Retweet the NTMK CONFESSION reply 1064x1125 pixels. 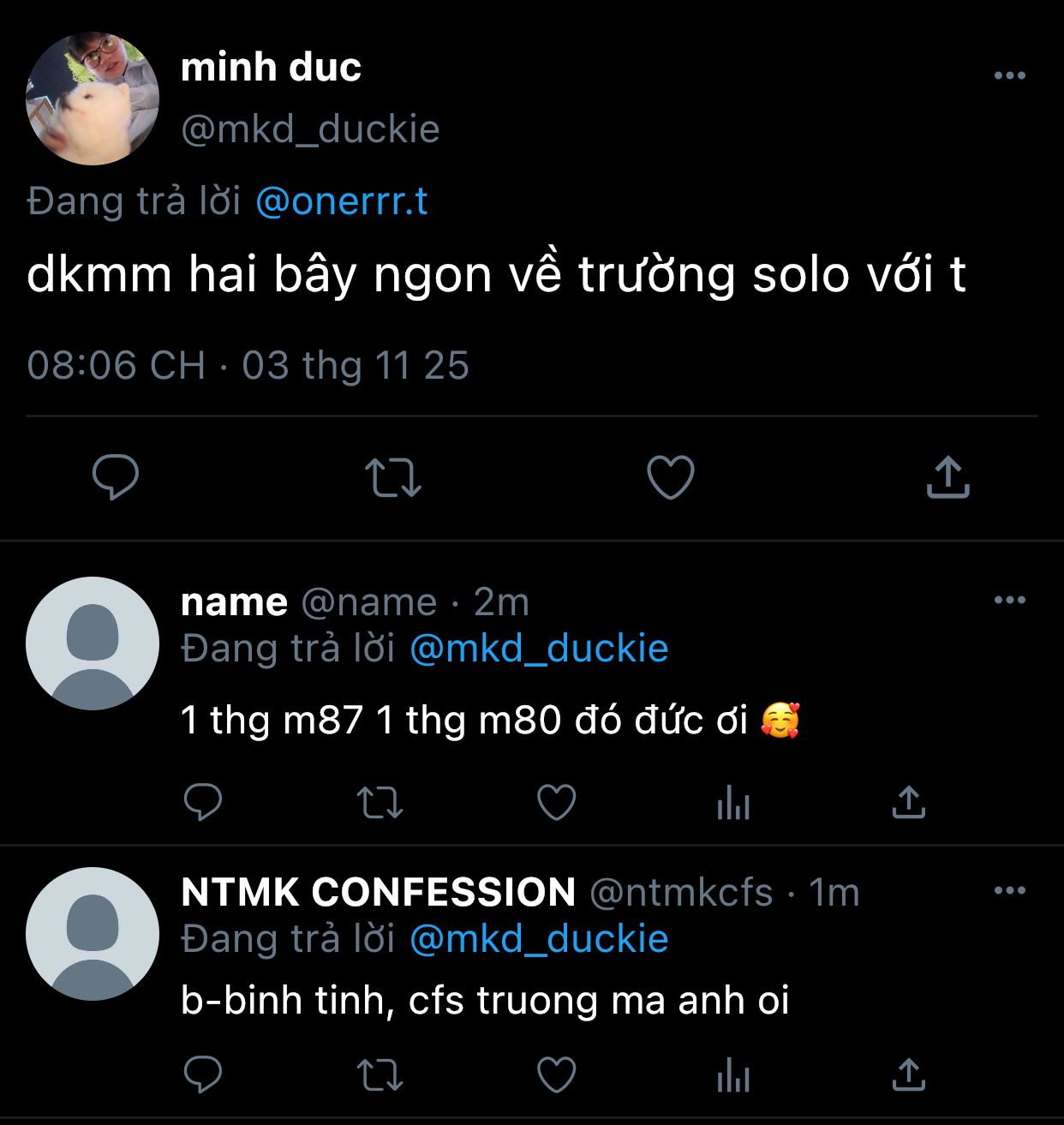380,1075
